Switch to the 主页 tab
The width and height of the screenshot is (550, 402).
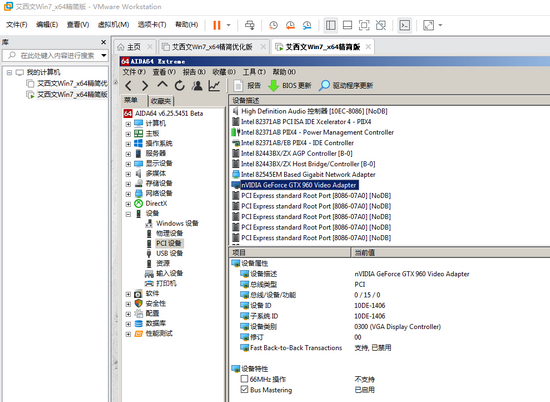point(133,47)
